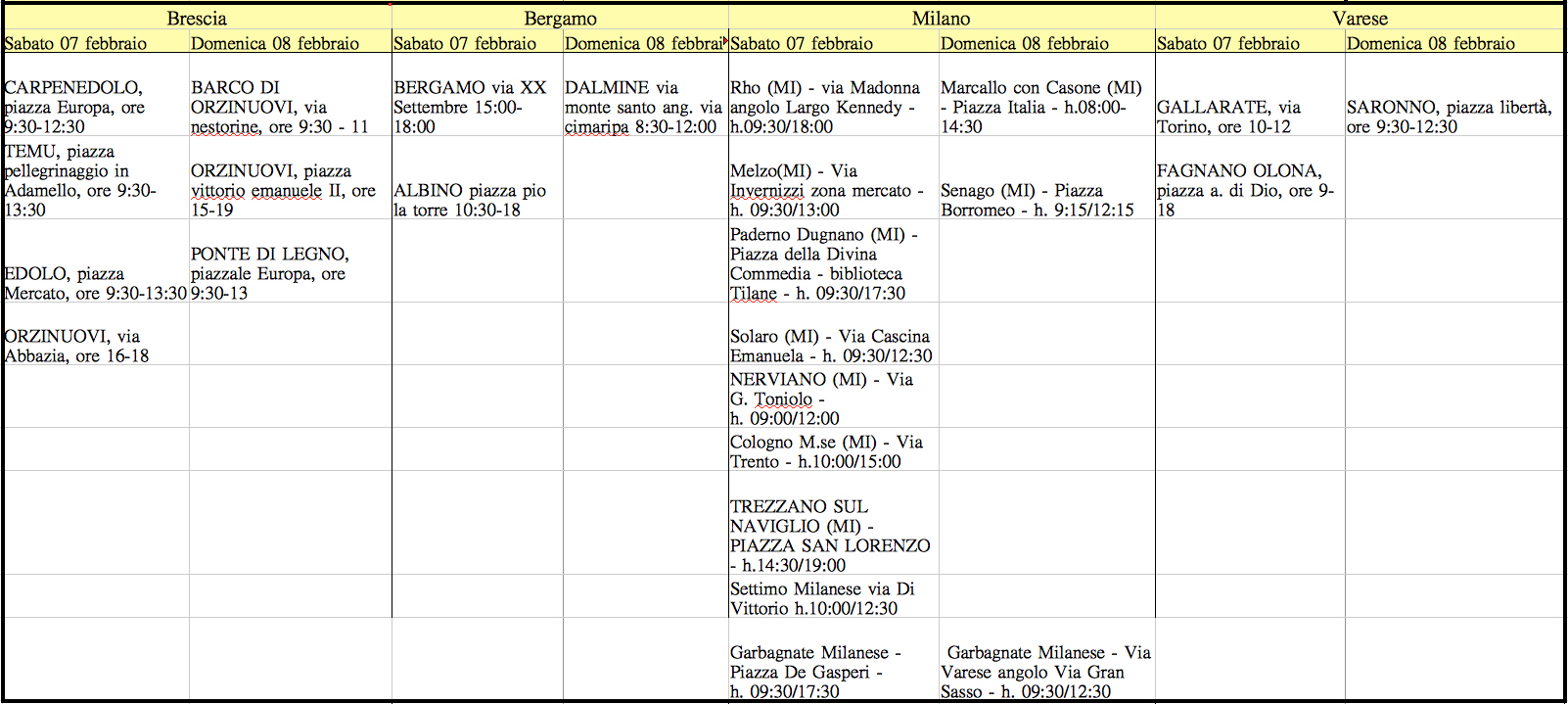Select the PONTE DI LEGNO cell
This screenshot has width=1568, height=704.
(291, 261)
